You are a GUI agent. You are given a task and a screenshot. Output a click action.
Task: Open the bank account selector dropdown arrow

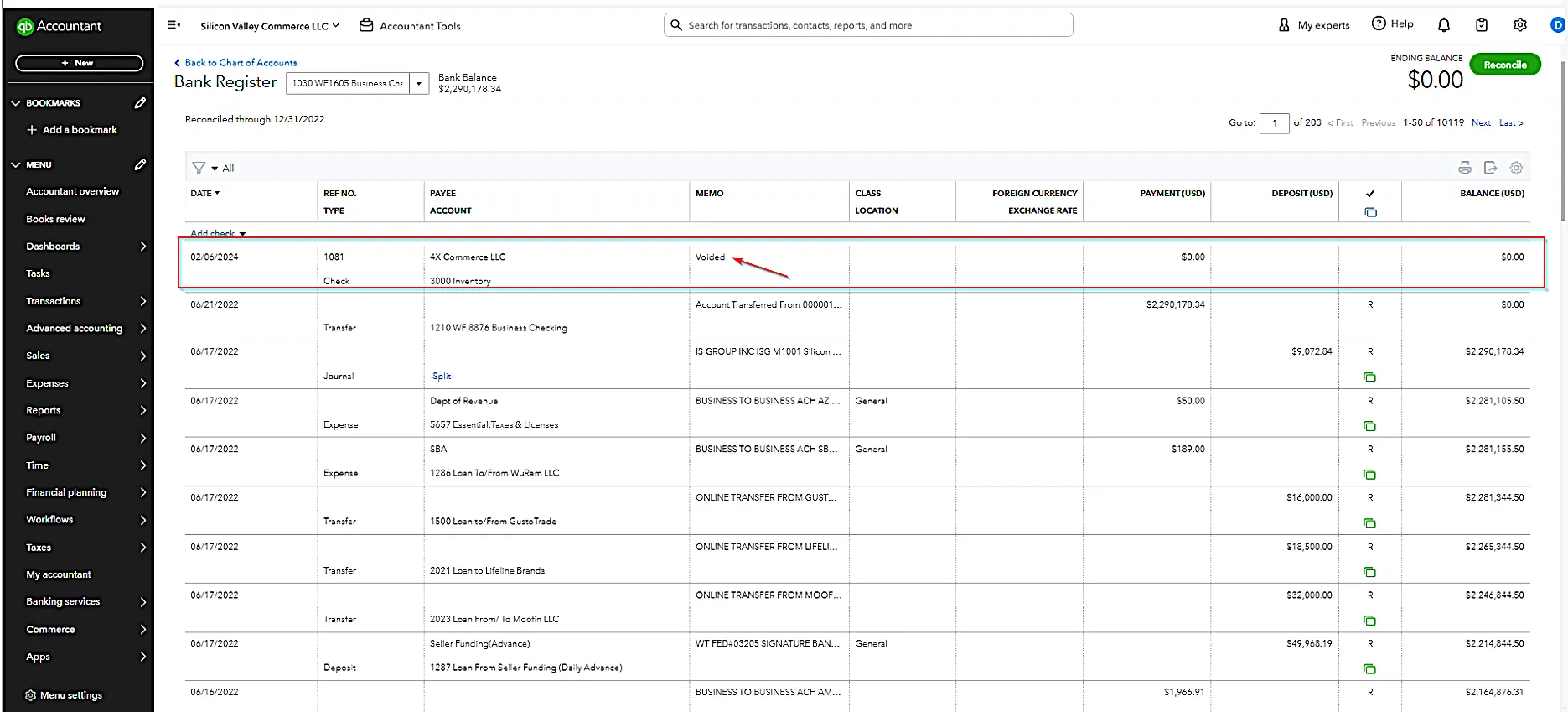[x=419, y=83]
